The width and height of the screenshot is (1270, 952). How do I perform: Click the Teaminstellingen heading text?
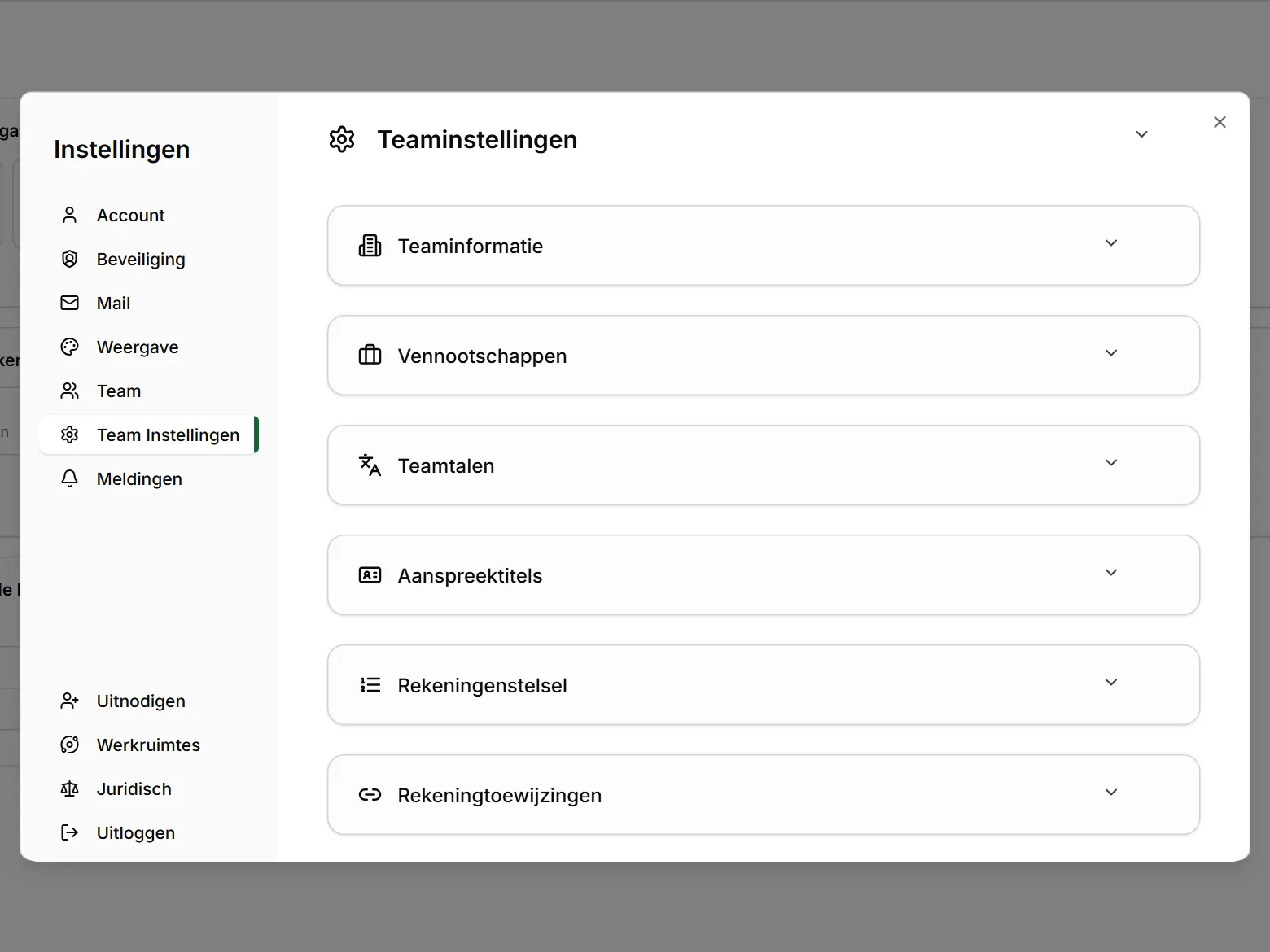click(x=477, y=139)
